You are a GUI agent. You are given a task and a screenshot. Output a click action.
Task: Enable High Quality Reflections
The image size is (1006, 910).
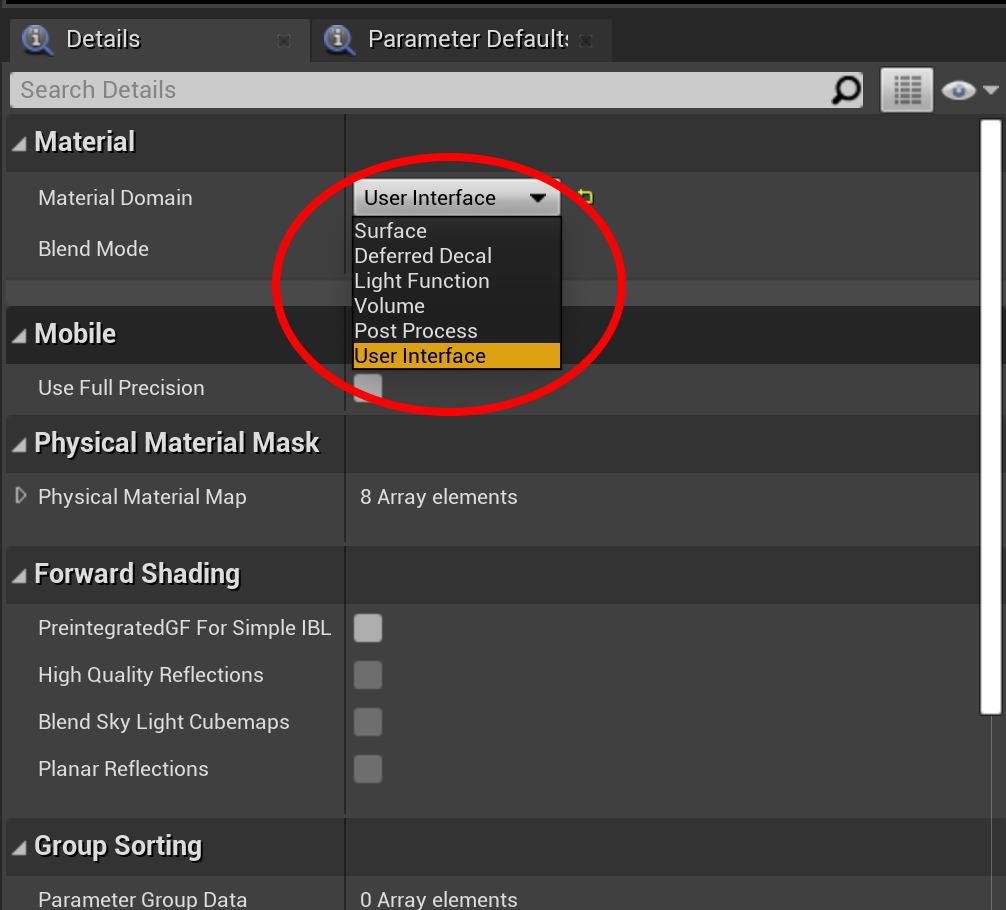point(367,675)
